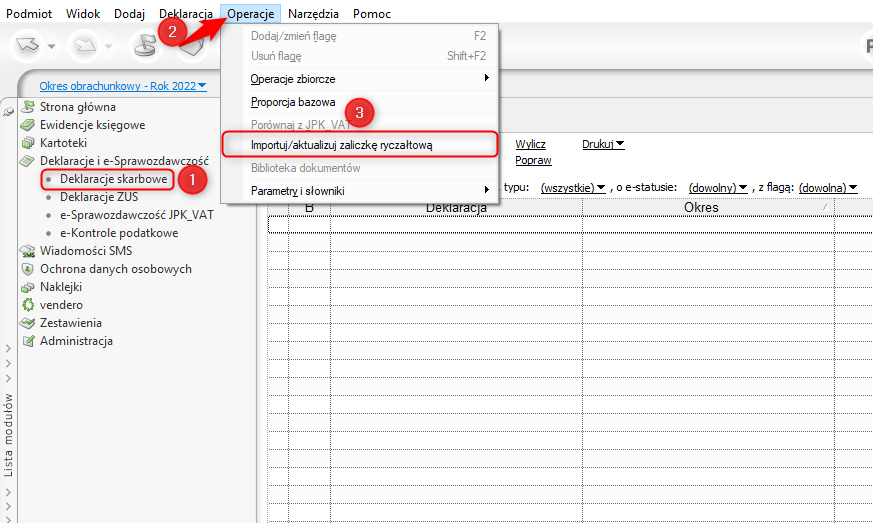Click the back navigation arrow icon
The width and height of the screenshot is (873, 523).
click(28, 46)
